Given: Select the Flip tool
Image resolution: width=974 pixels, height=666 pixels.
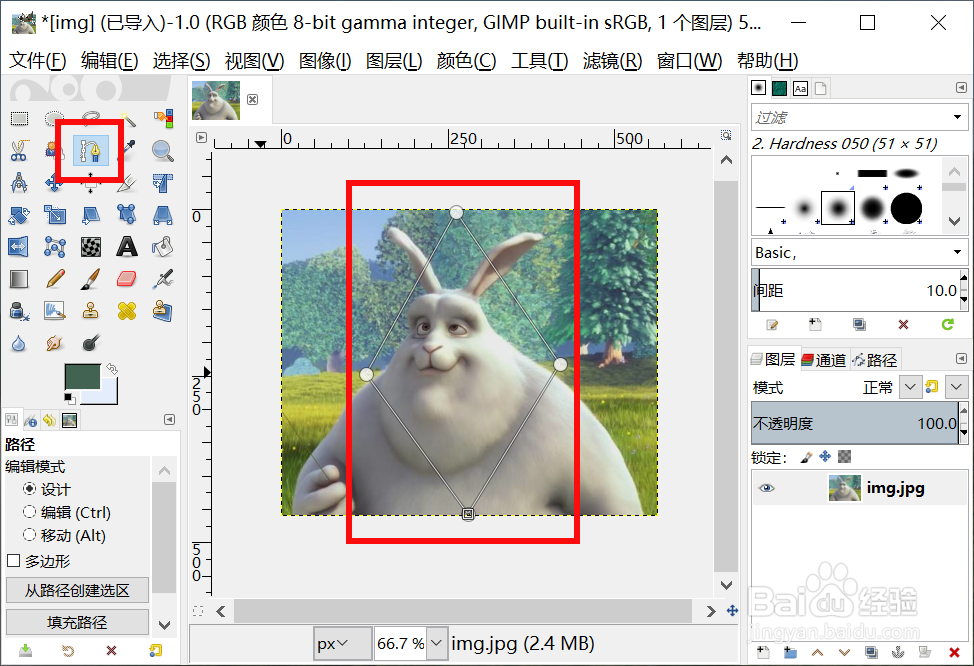Looking at the screenshot, I should (19, 247).
